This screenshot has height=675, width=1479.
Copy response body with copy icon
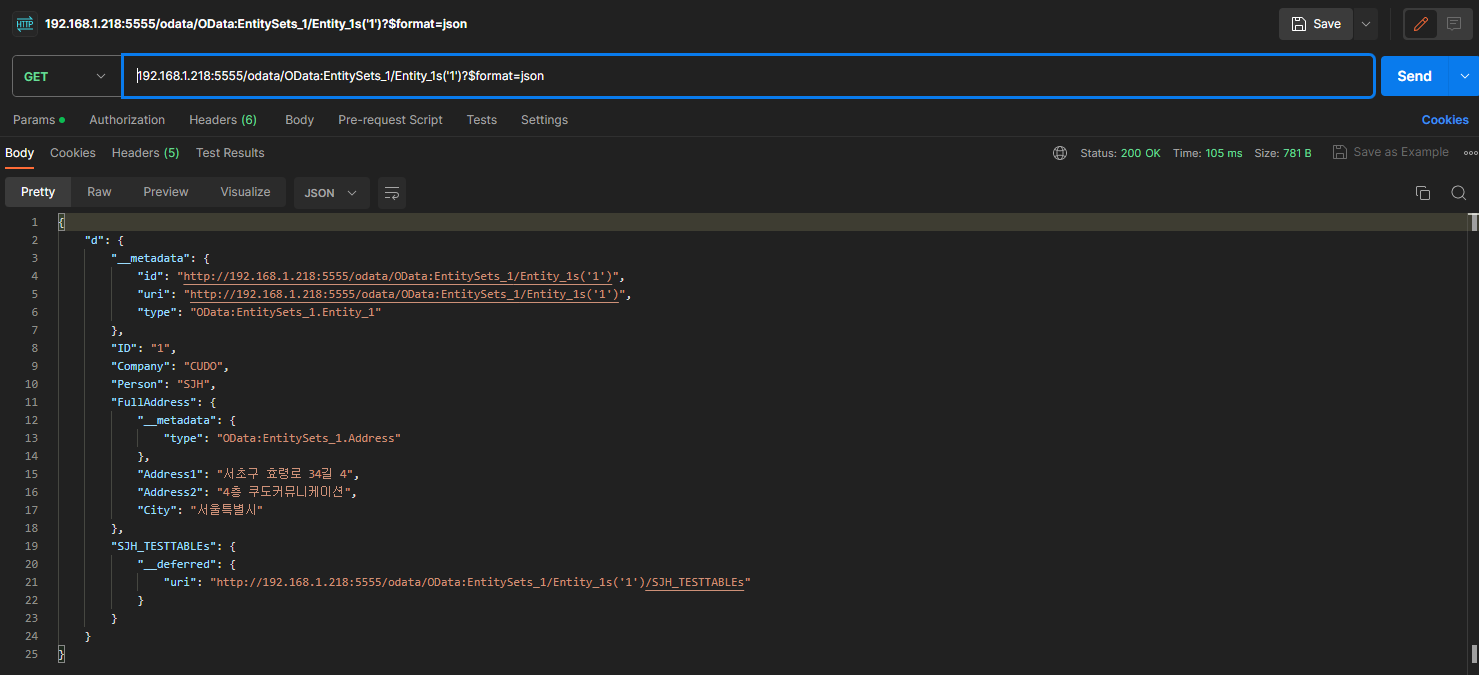(x=1422, y=193)
